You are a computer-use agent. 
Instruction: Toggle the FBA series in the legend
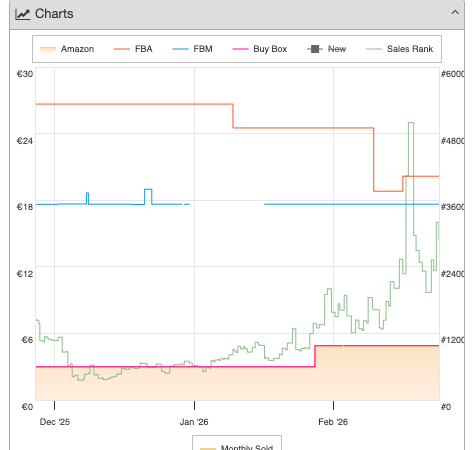click(133, 49)
